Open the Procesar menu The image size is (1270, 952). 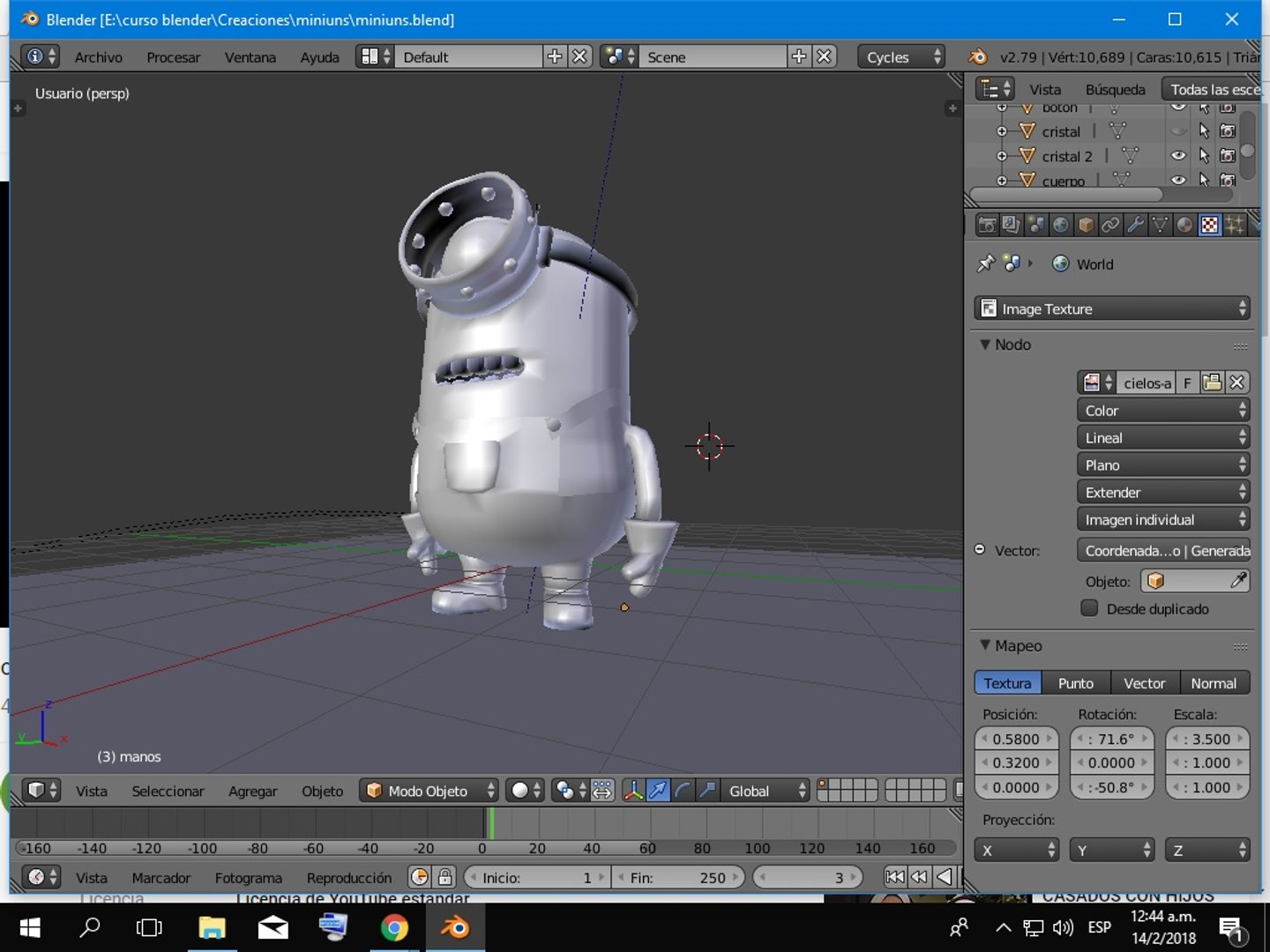point(173,56)
